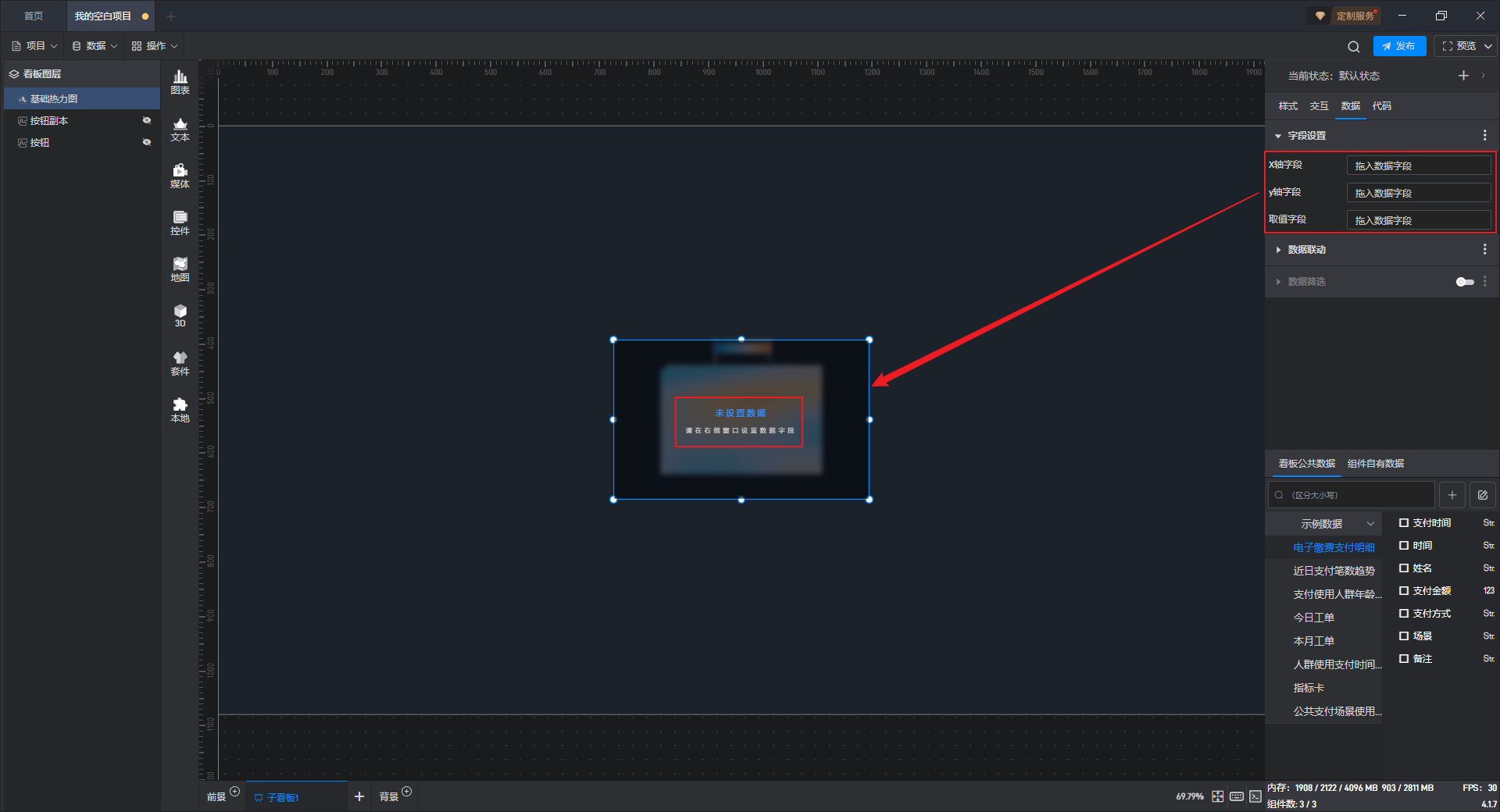The width and height of the screenshot is (1500, 812).
Task: Click the 定制服务 diamond icon
Action: (x=1320, y=16)
